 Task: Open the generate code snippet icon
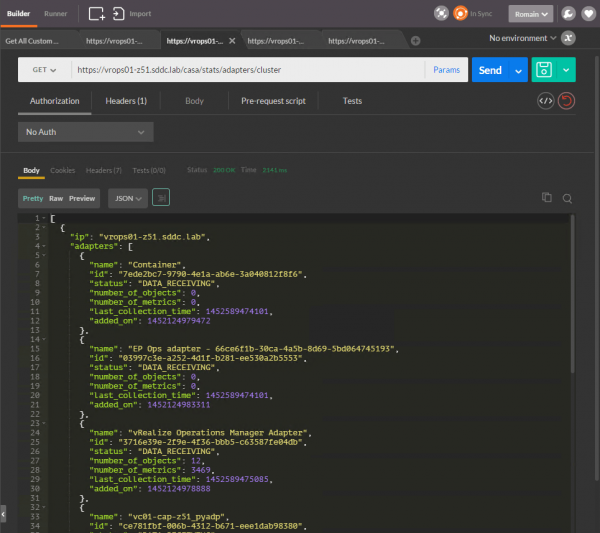pos(546,101)
